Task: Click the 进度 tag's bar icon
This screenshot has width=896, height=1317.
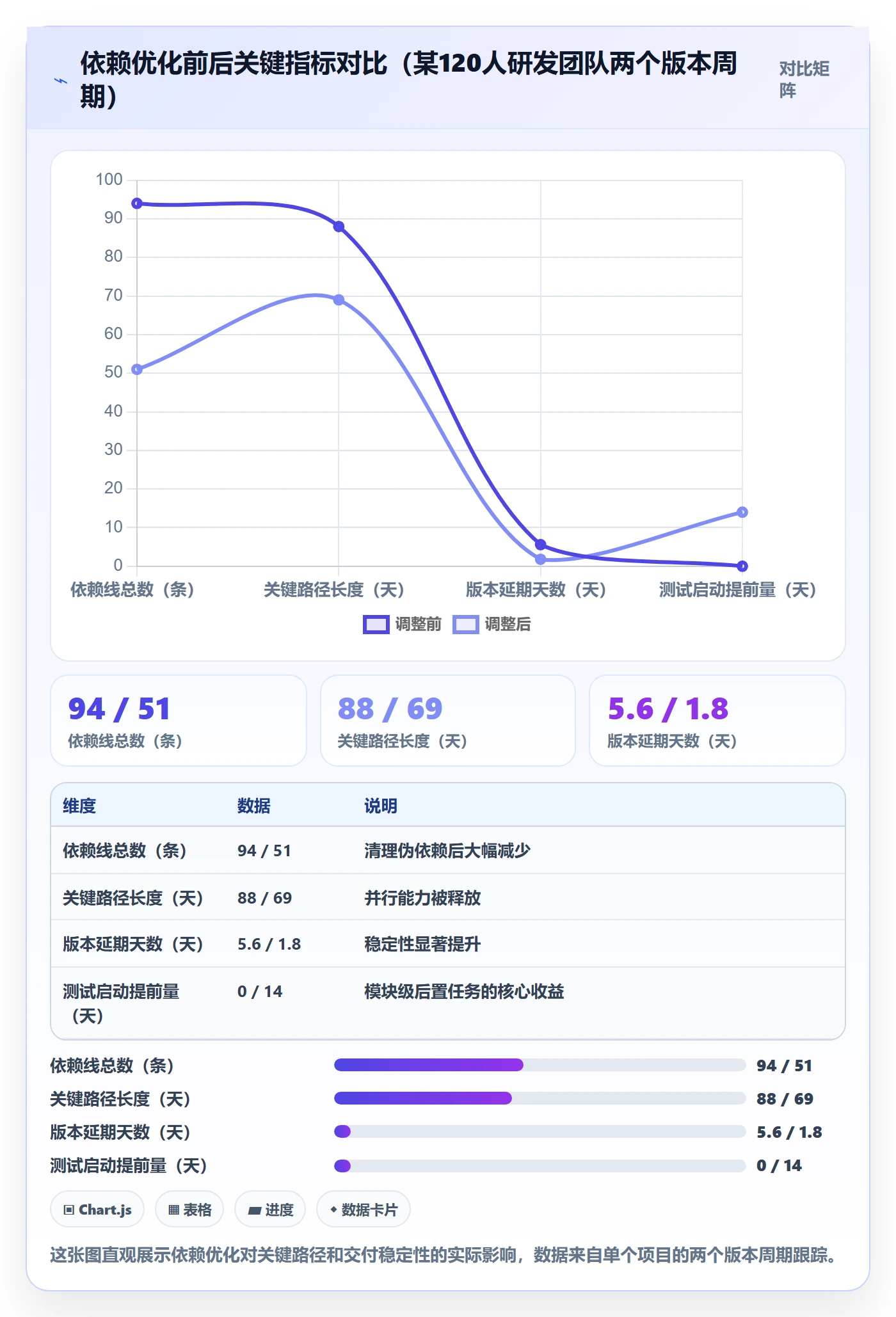Action: tap(254, 1210)
